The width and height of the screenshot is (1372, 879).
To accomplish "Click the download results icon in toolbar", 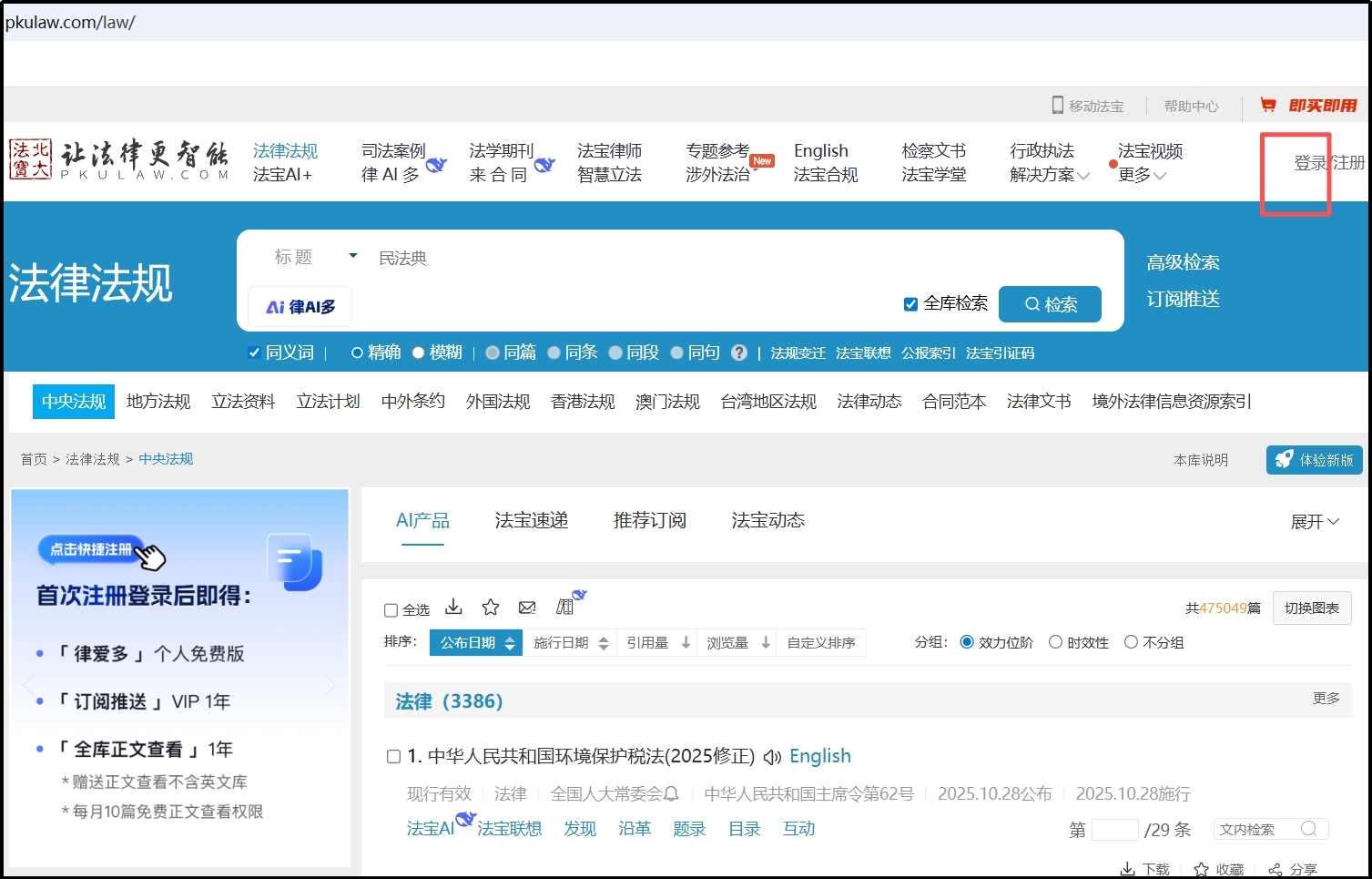I will tap(452, 606).
